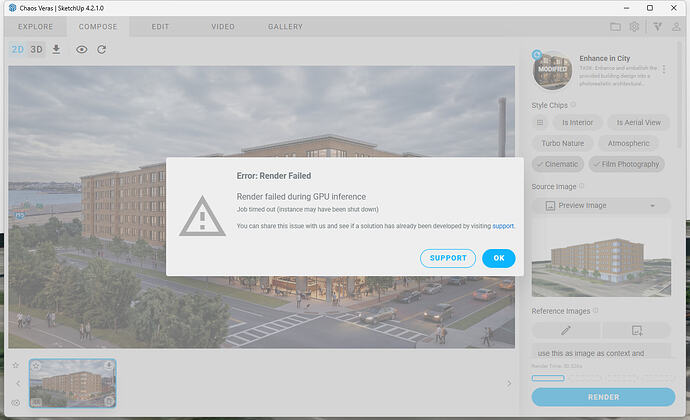
Task: Click the warning triangle icon in the error dialog
Action: 202,216
